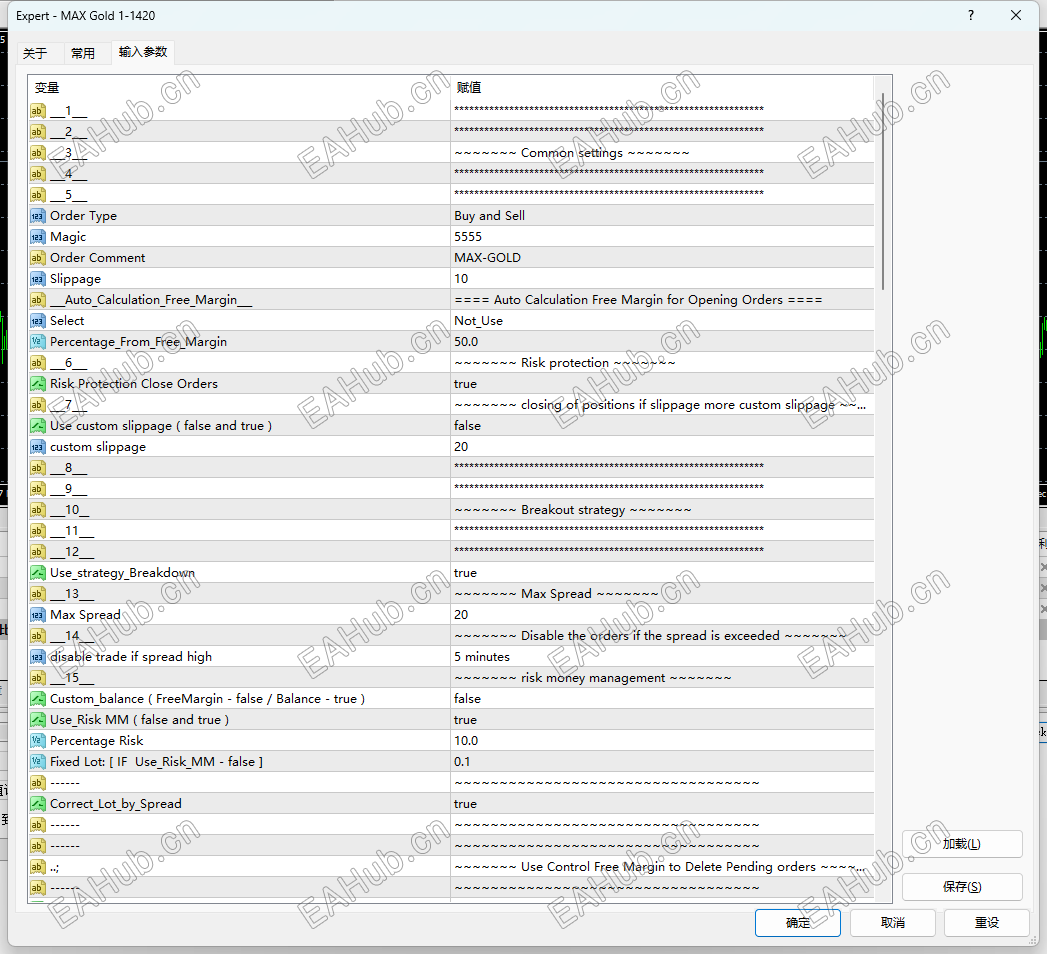
Task: Click the help question mark in title bar
Action: coord(971,15)
